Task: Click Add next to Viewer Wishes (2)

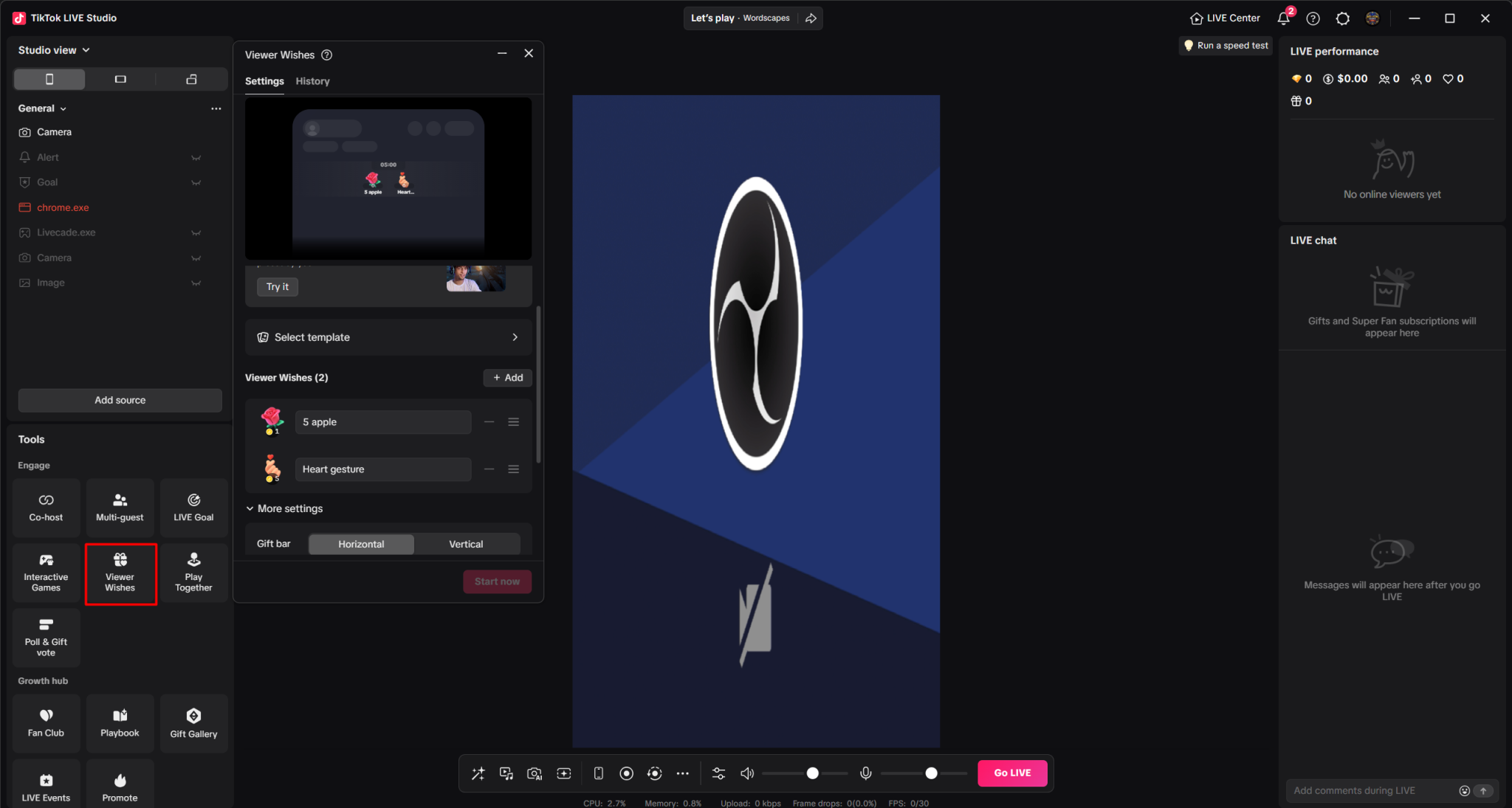Action: (x=508, y=378)
